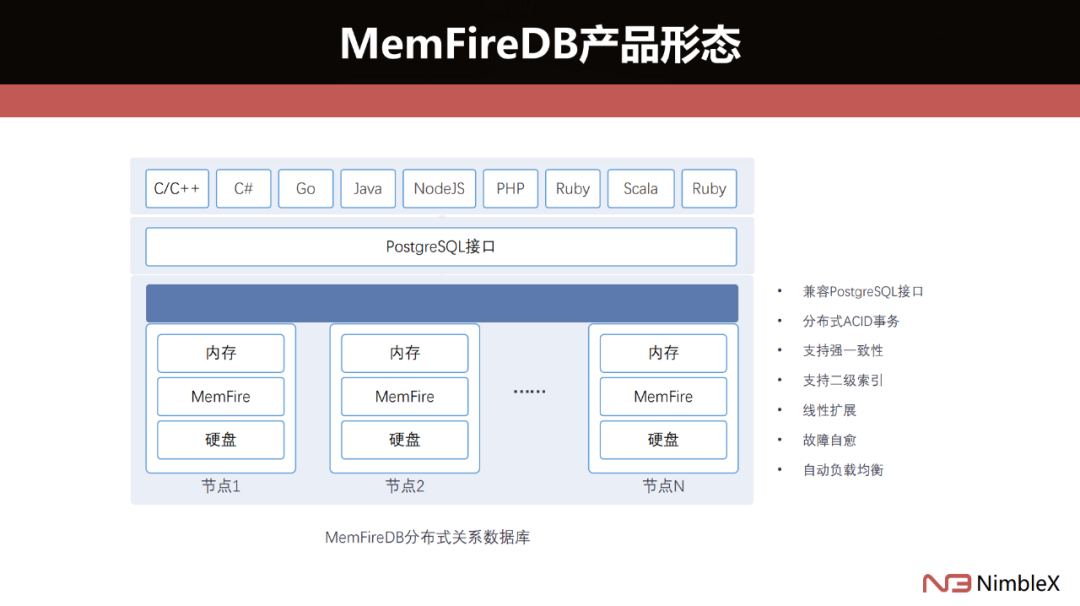Click the 节点1 label

point(220,486)
